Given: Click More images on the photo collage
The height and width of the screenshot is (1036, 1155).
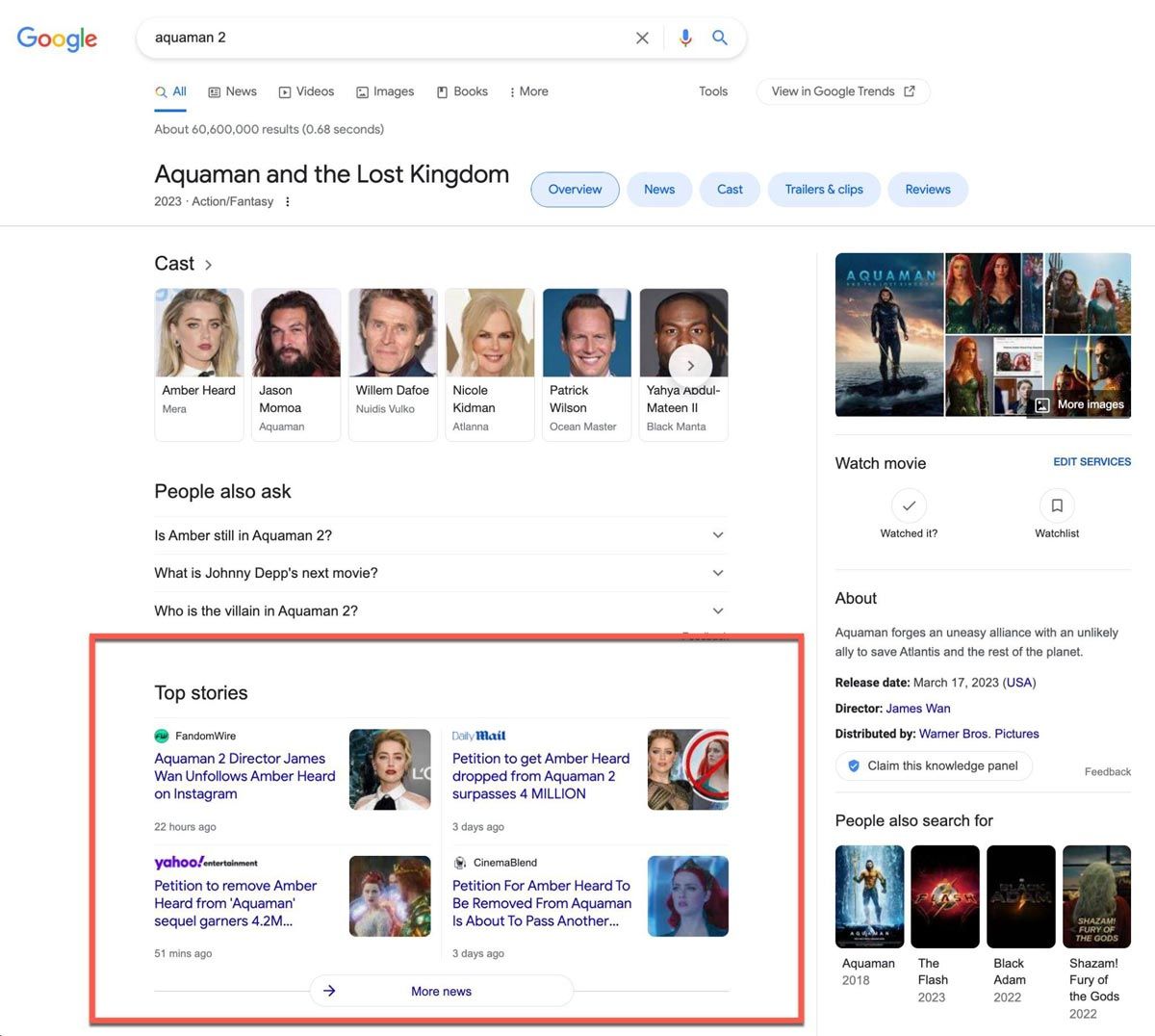Looking at the screenshot, I should [1079, 404].
